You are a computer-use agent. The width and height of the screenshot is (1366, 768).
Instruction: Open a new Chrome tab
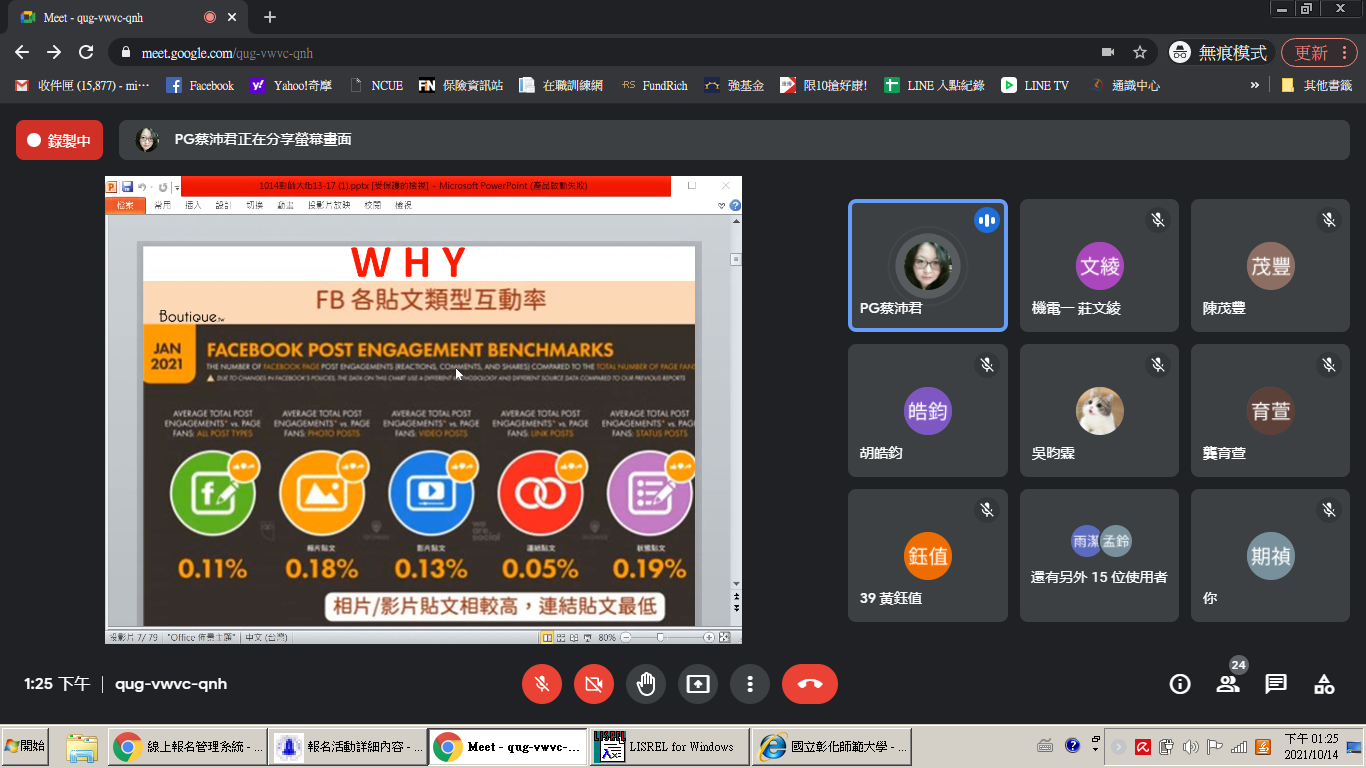(270, 17)
